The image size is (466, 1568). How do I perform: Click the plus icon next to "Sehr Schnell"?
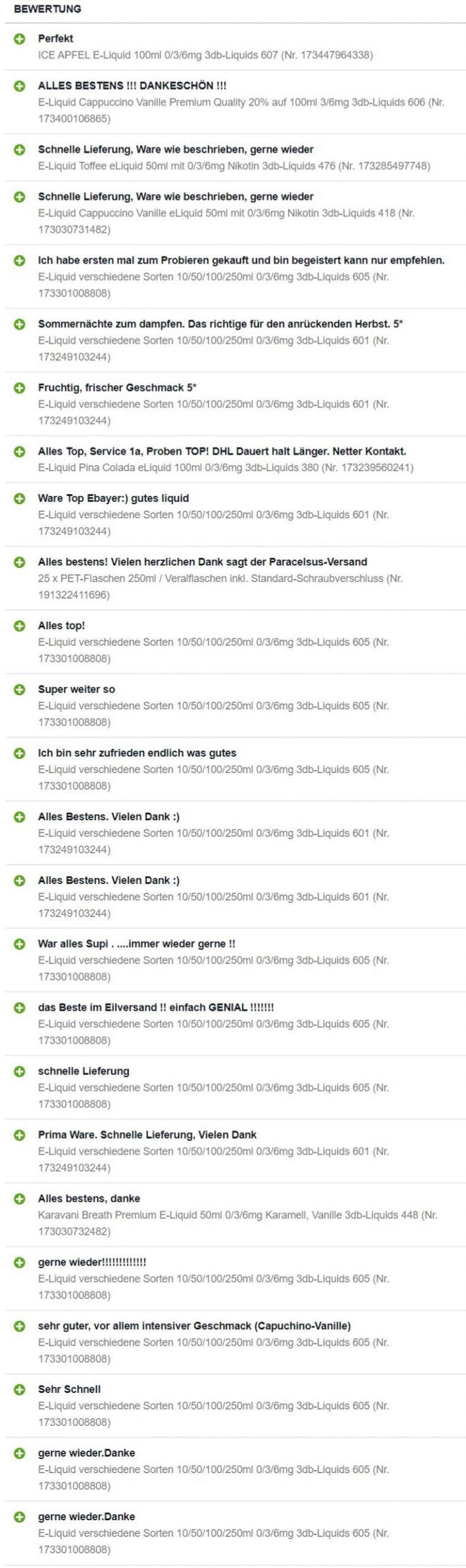point(20,1390)
